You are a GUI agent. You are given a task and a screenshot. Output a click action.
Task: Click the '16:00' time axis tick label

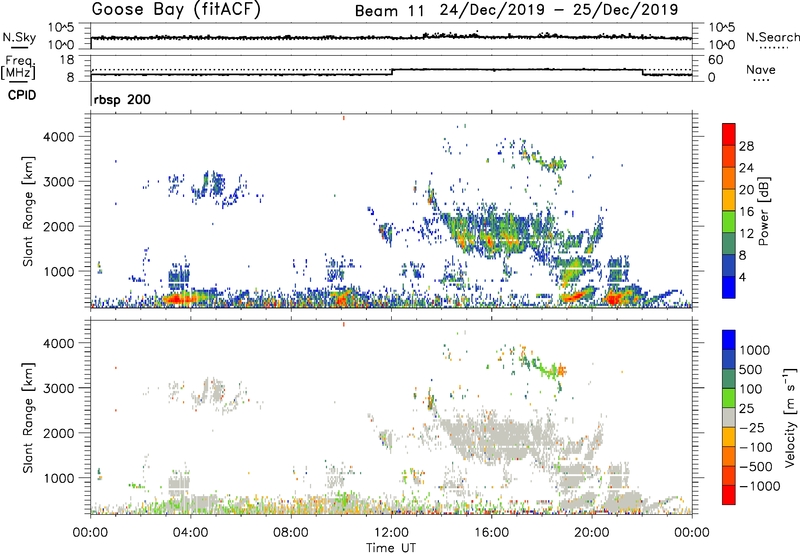click(491, 533)
